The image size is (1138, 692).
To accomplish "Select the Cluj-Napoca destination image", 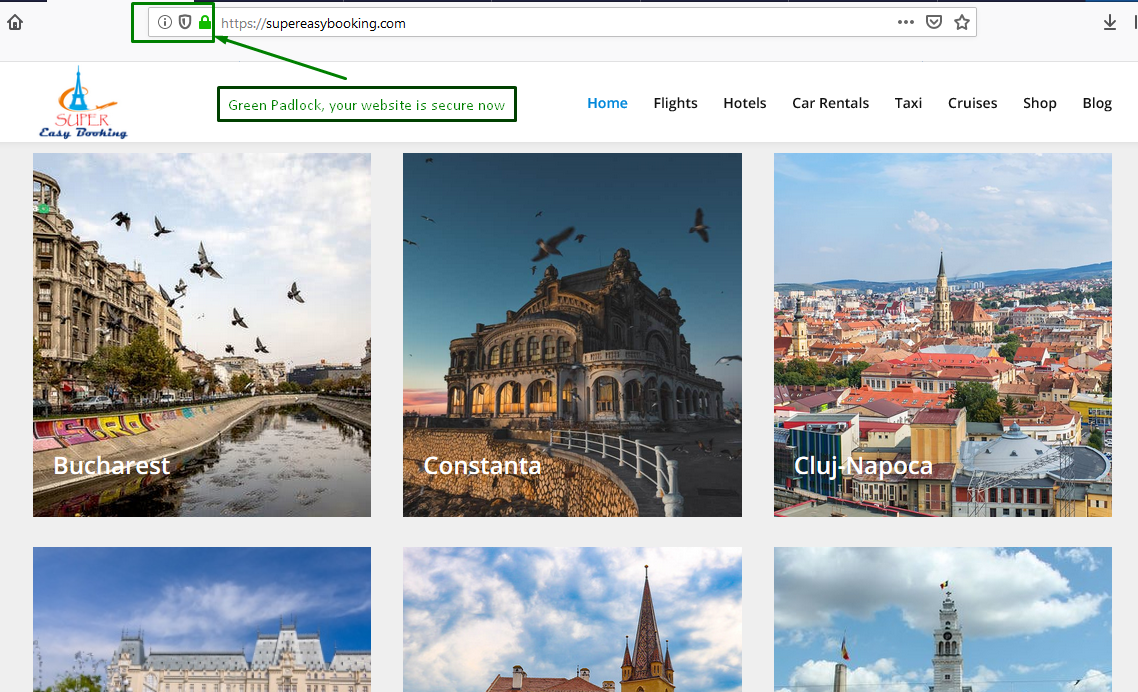I will coord(942,335).
